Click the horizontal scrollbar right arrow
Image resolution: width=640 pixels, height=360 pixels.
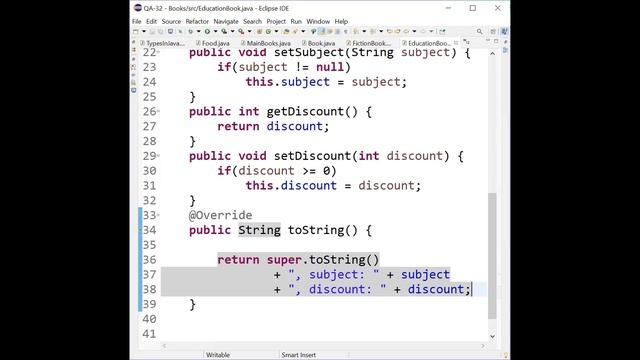(x=483, y=346)
